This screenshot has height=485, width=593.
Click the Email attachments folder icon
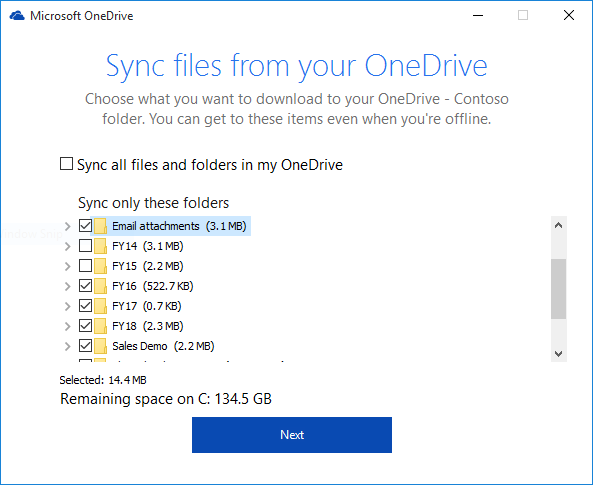point(100,226)
